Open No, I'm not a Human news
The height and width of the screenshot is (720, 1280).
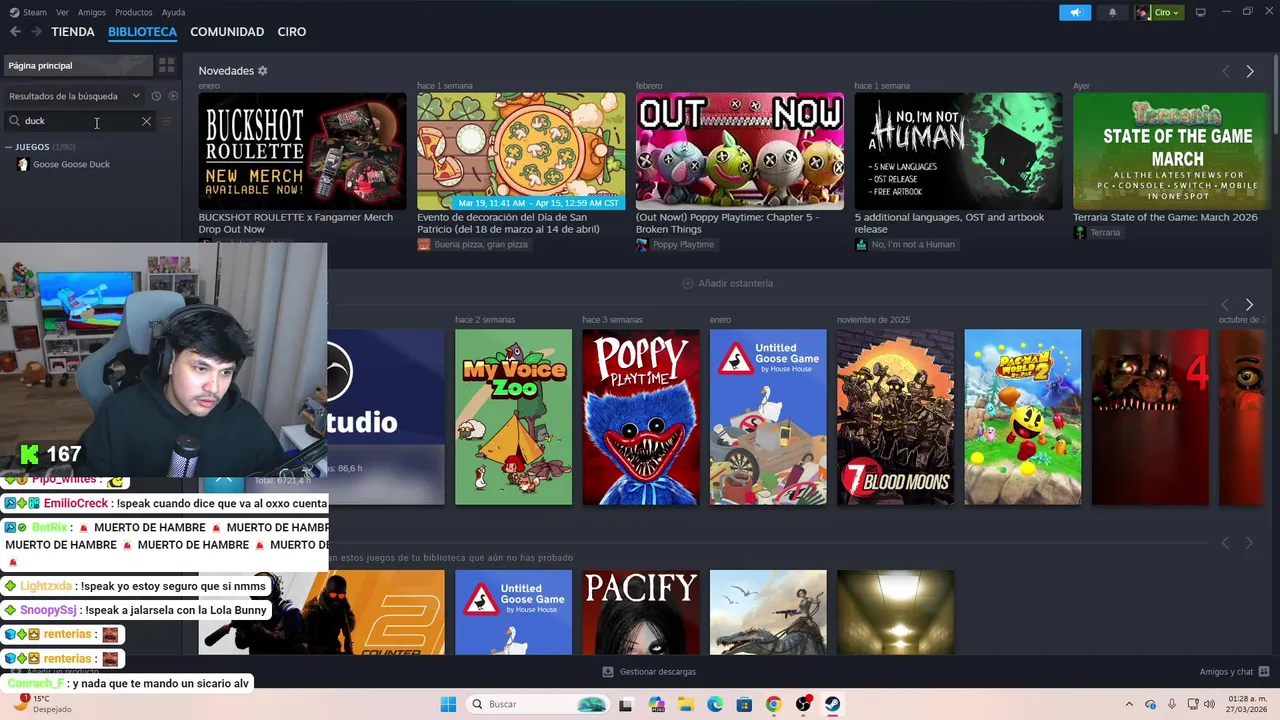pyautogui.click(x=958, y=151)
